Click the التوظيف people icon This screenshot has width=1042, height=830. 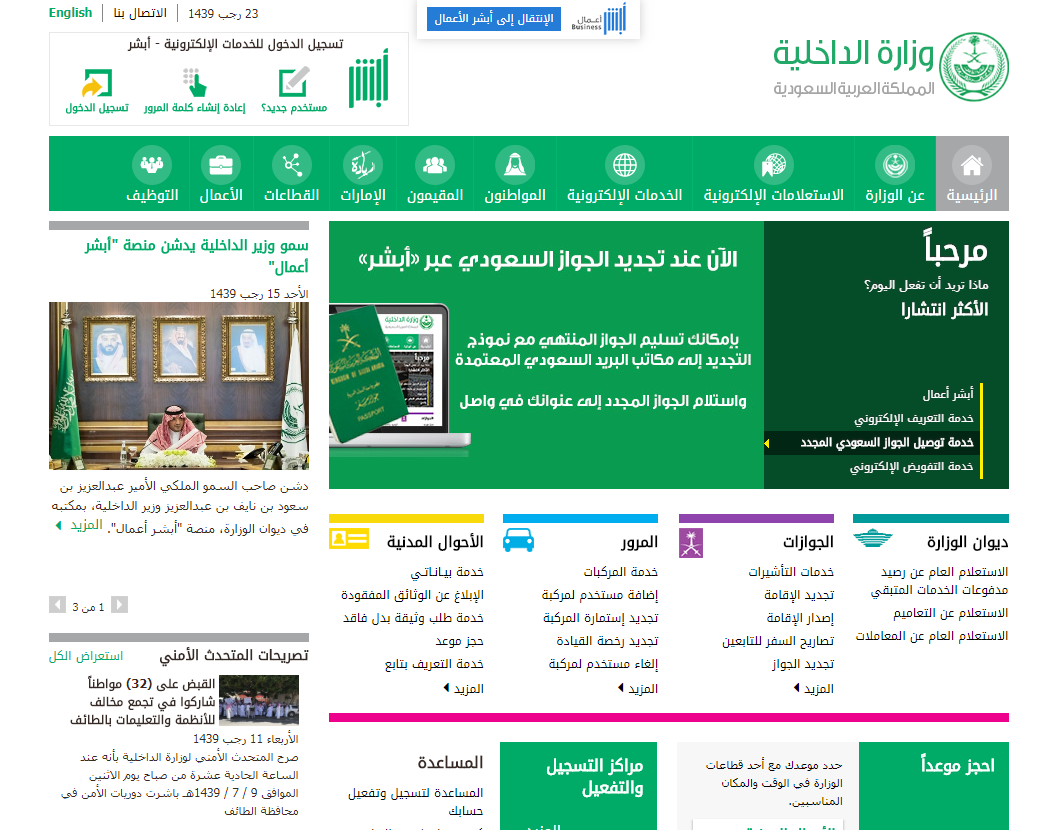(152, 165)
